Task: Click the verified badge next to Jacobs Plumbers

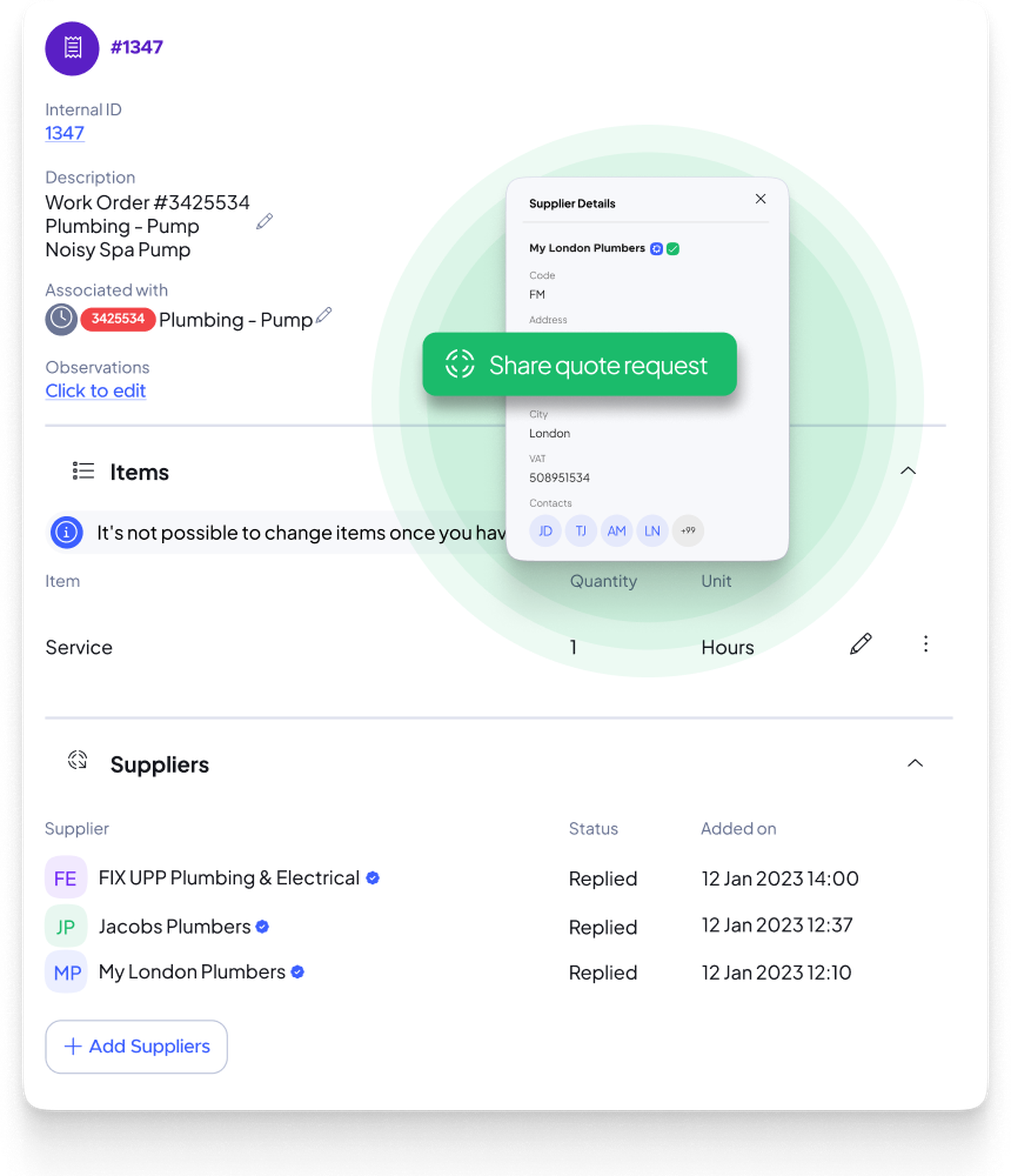Action: [x=263, y=926]
